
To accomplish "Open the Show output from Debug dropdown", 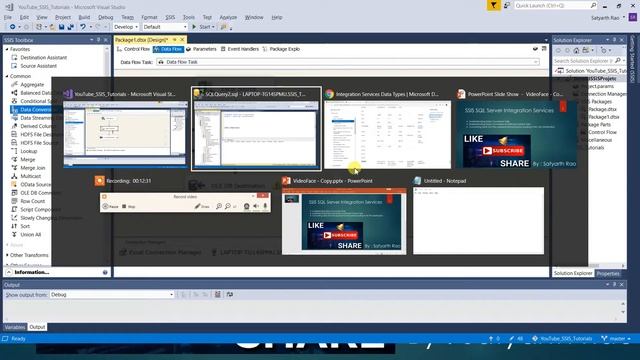I will [112, 295].
